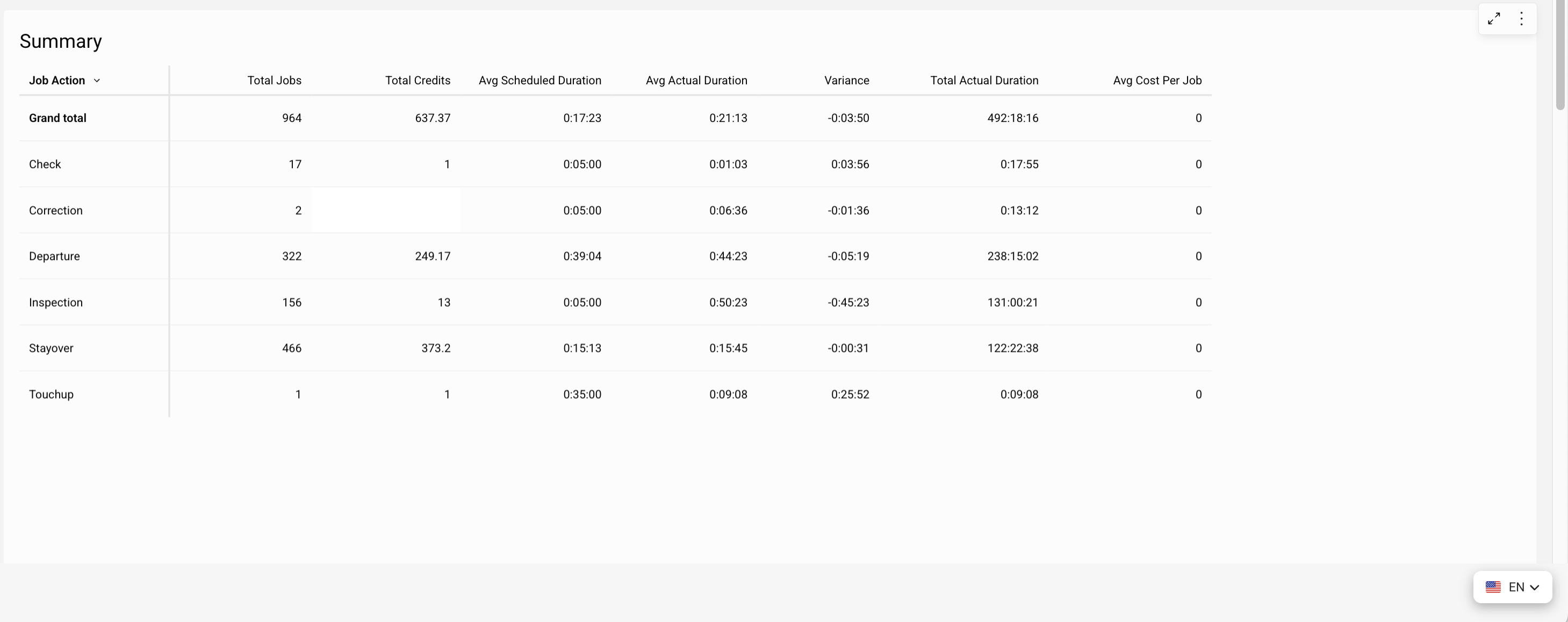The height and width of the screenshot is (622, 1568).
Task: Click the empty Correction Total Credits cell
Action: coord(386,210)
